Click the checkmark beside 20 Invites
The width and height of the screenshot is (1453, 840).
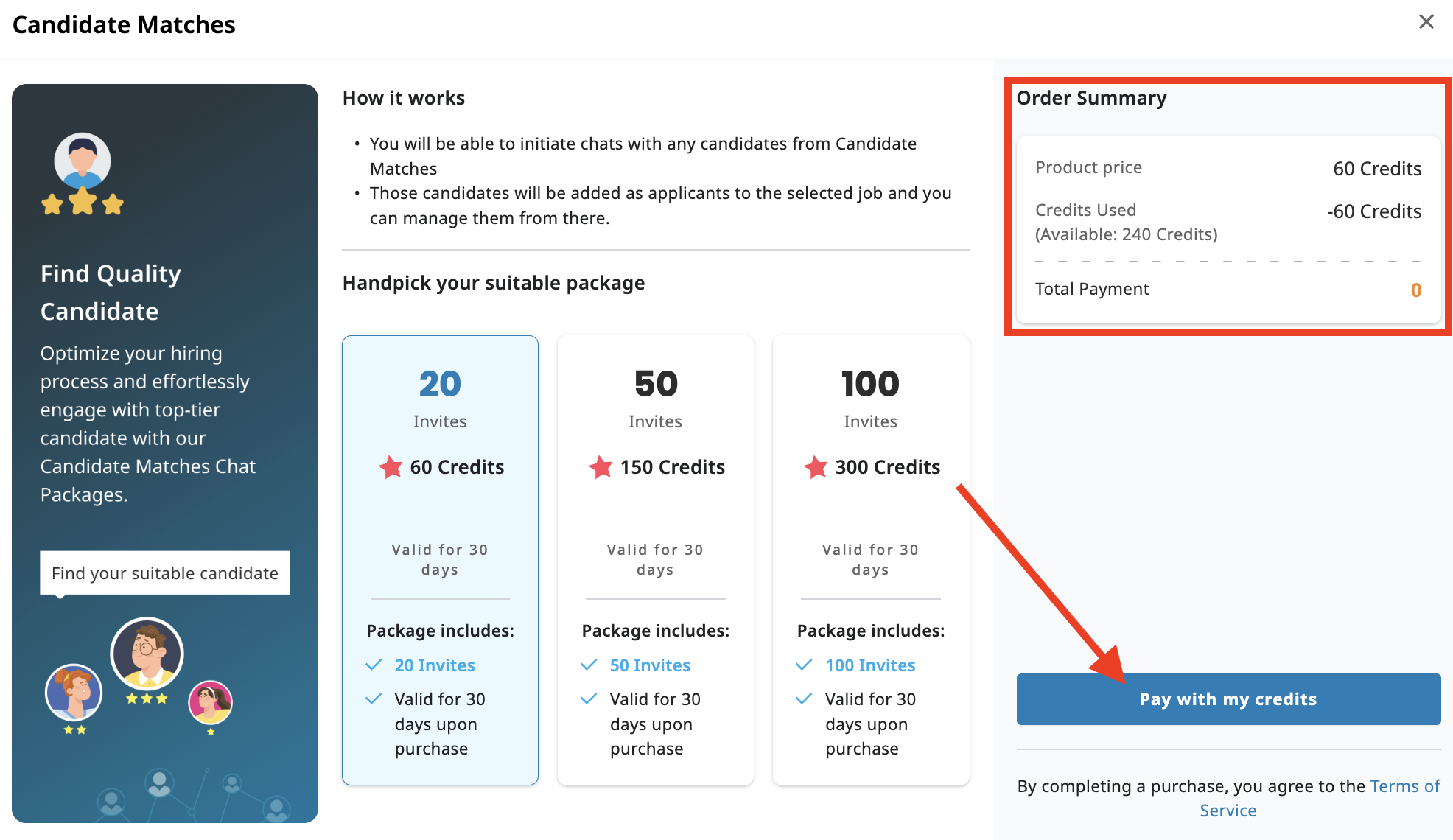point(374,665)
